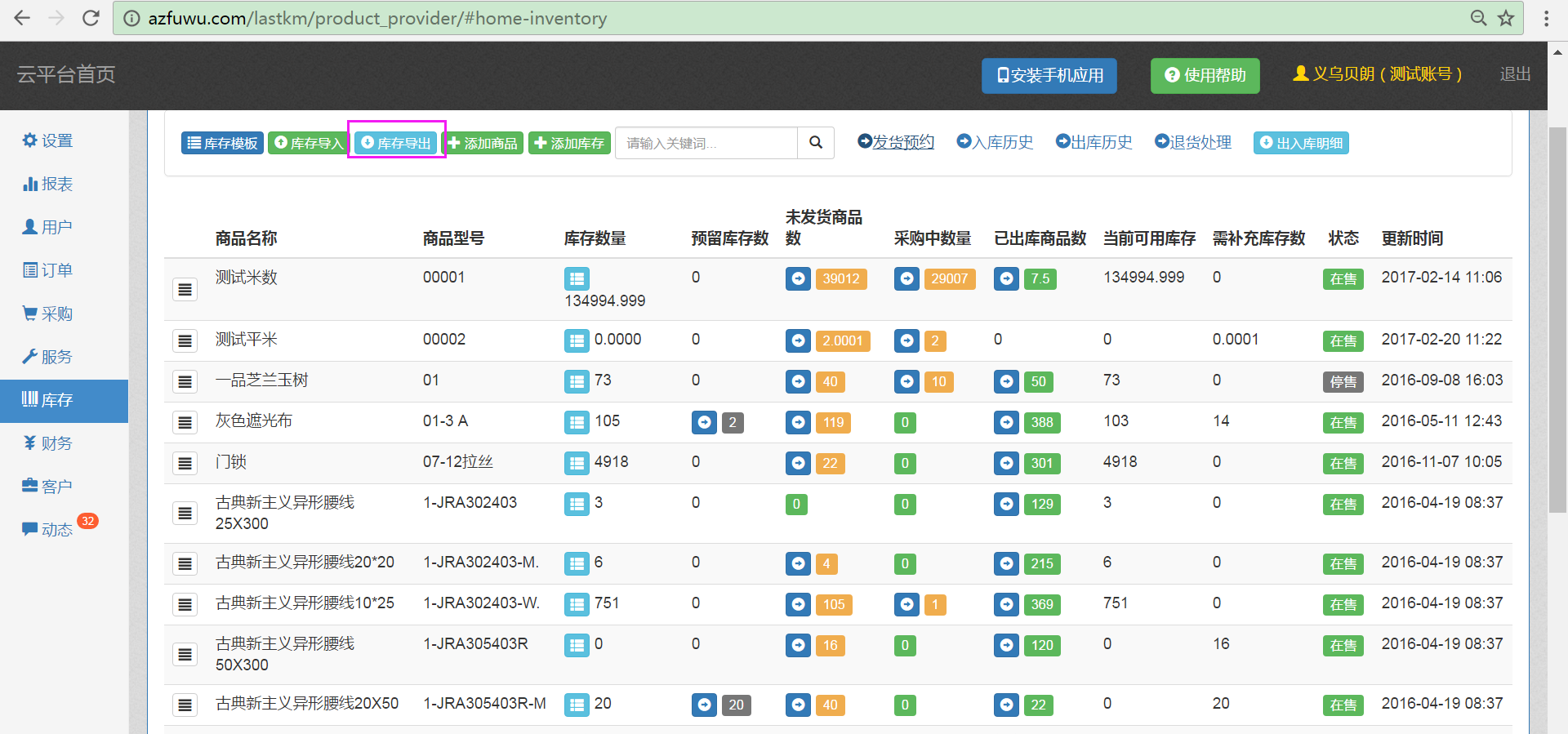Open row menu for 测试米数
The width and height of the screenshot is (1568, 734).
click(x=185, y=289)
